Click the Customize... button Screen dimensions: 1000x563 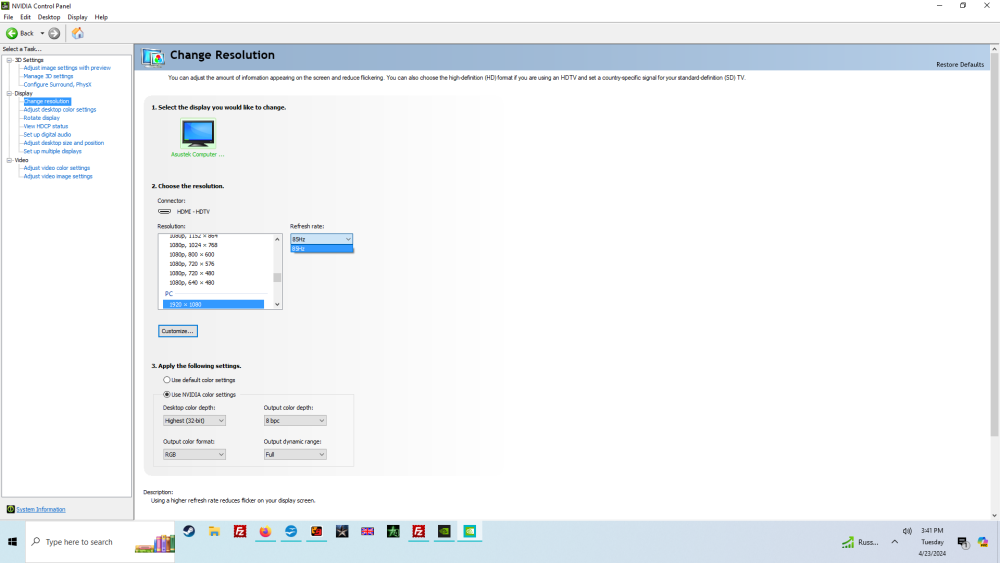pos(178,331)
